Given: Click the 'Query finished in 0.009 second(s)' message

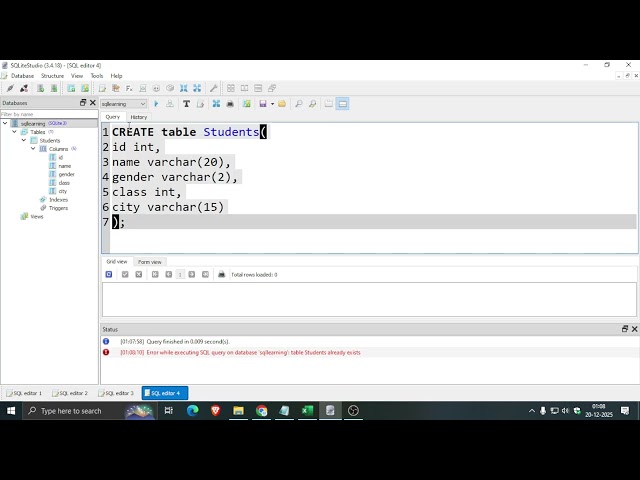Looking at the screenshot, I should 188,342.
